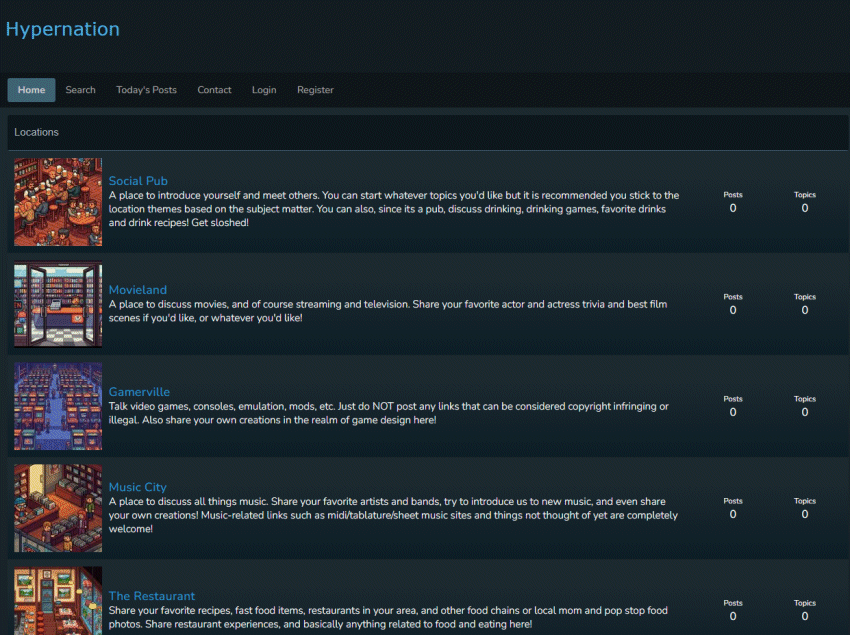The width and height of the screenshot is (850, 635).
Task: Click the Locations category header
Action: 37,132
